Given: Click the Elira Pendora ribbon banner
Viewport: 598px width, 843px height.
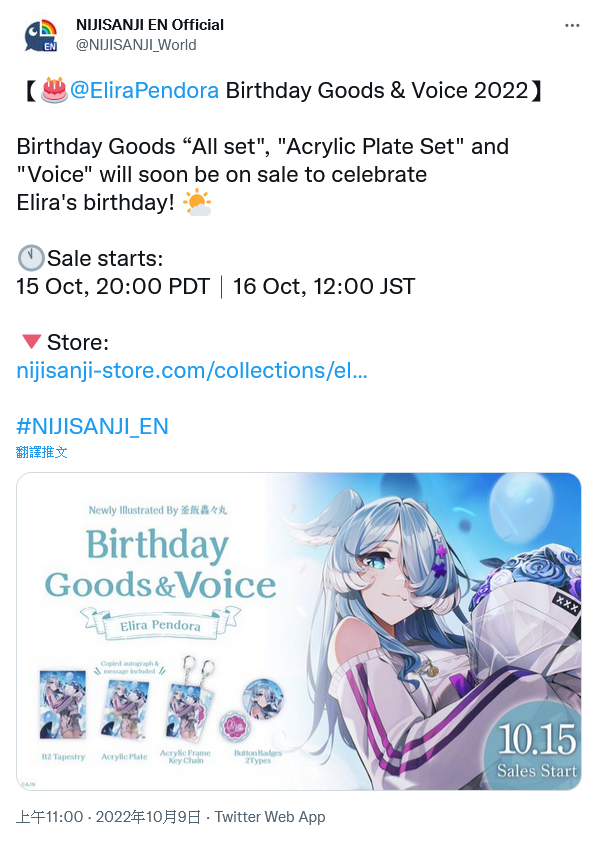Looking at the screenshot, I should point(160,625).
